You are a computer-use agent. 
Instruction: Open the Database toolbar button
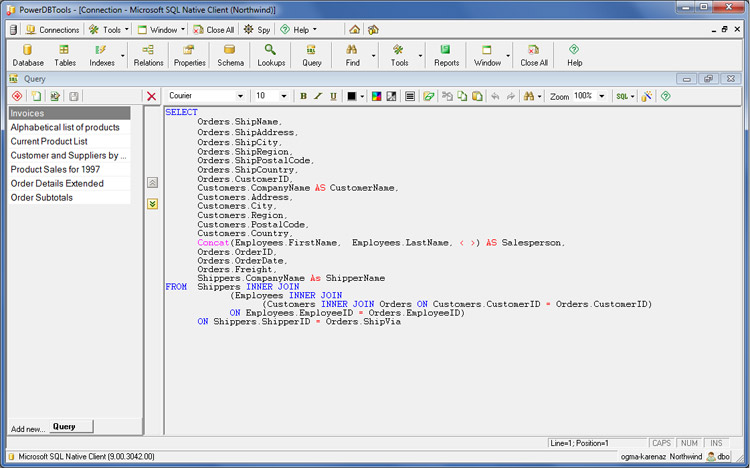[28, 55]
